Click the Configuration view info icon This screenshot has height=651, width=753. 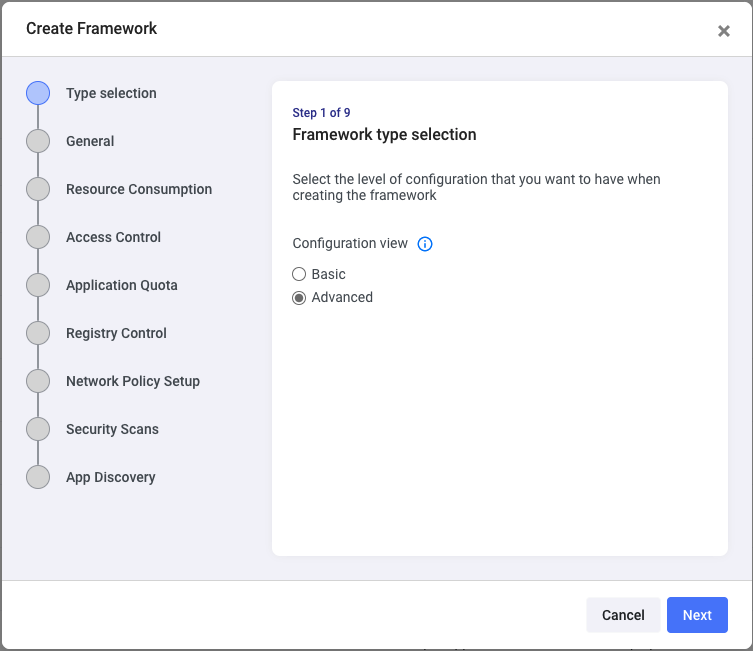click(425, 244)
